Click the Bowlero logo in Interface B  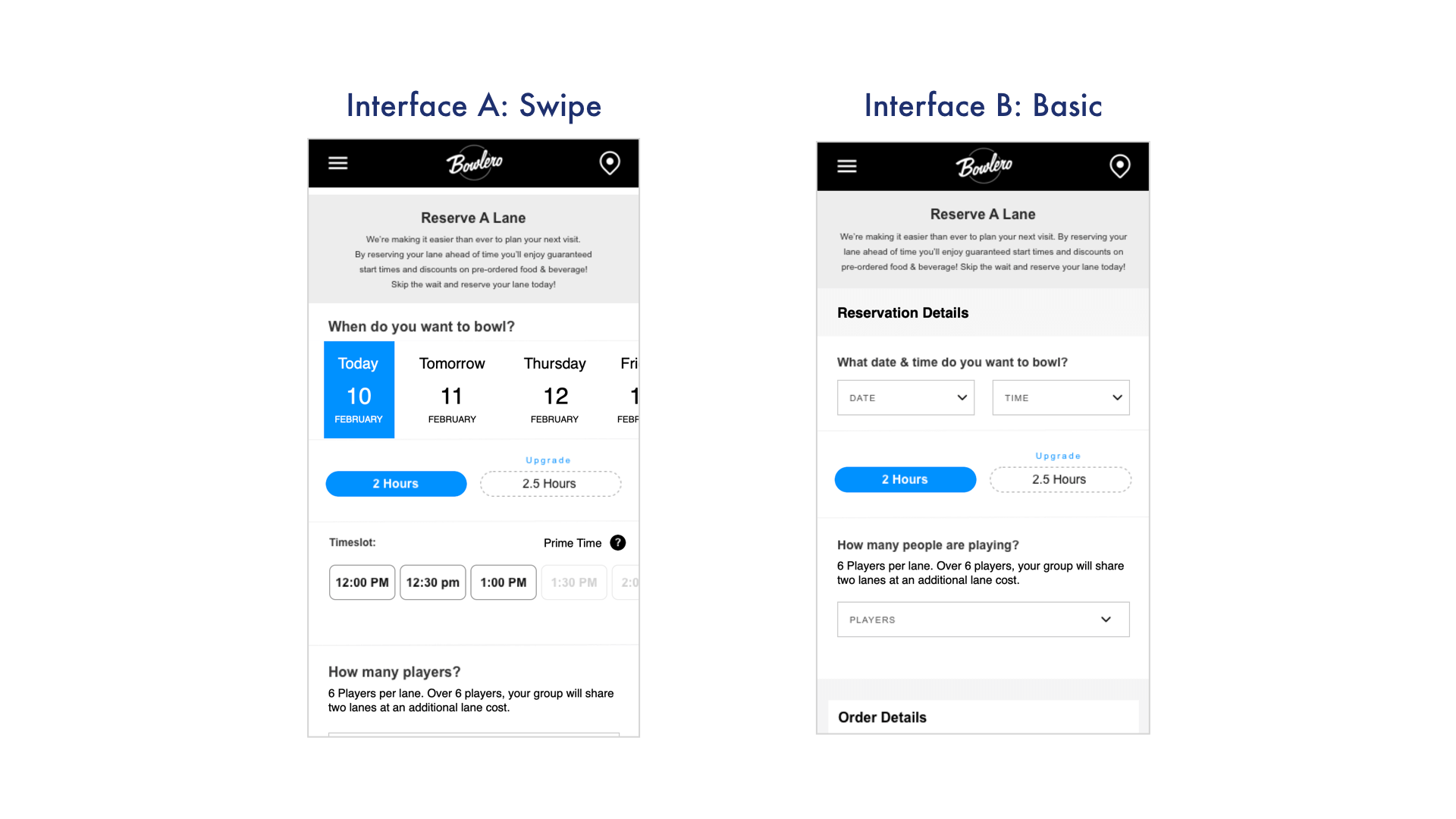point(984,165)
